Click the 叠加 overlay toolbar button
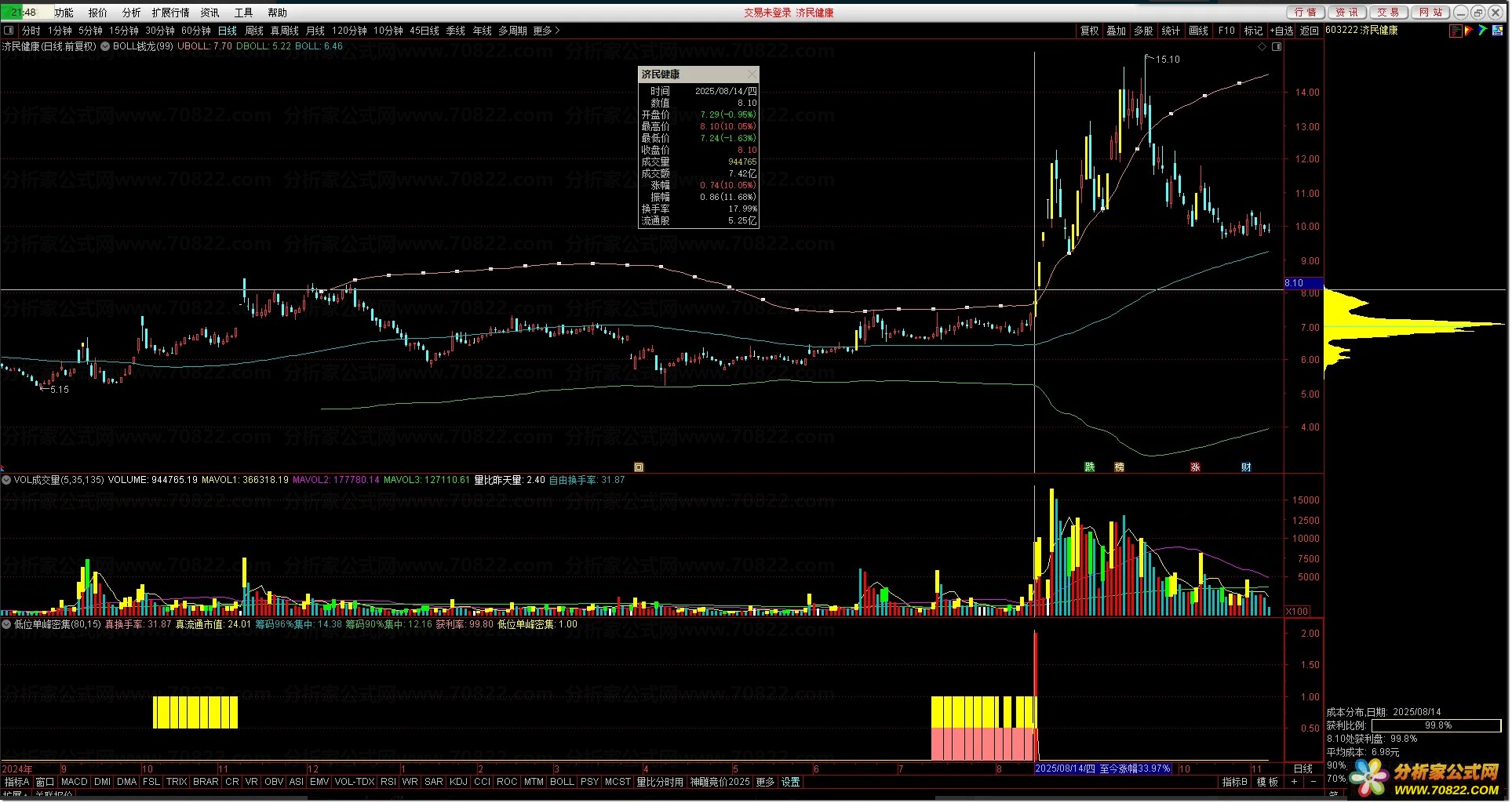The width and height of the screenshot is (1512, 803). click(x=1117, y=31)
